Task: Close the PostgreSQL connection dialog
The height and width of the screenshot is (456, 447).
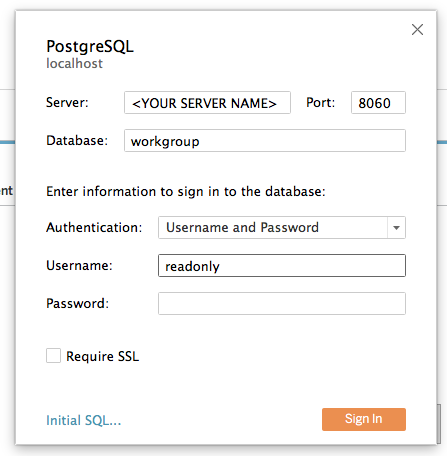Action: click(x=417, y=30)
